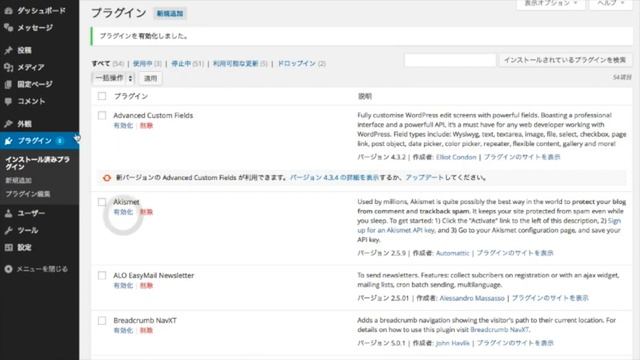Click the Comments bubble icon
The height and width of the screenshot is (360, 640).
[x=8, y=101]
